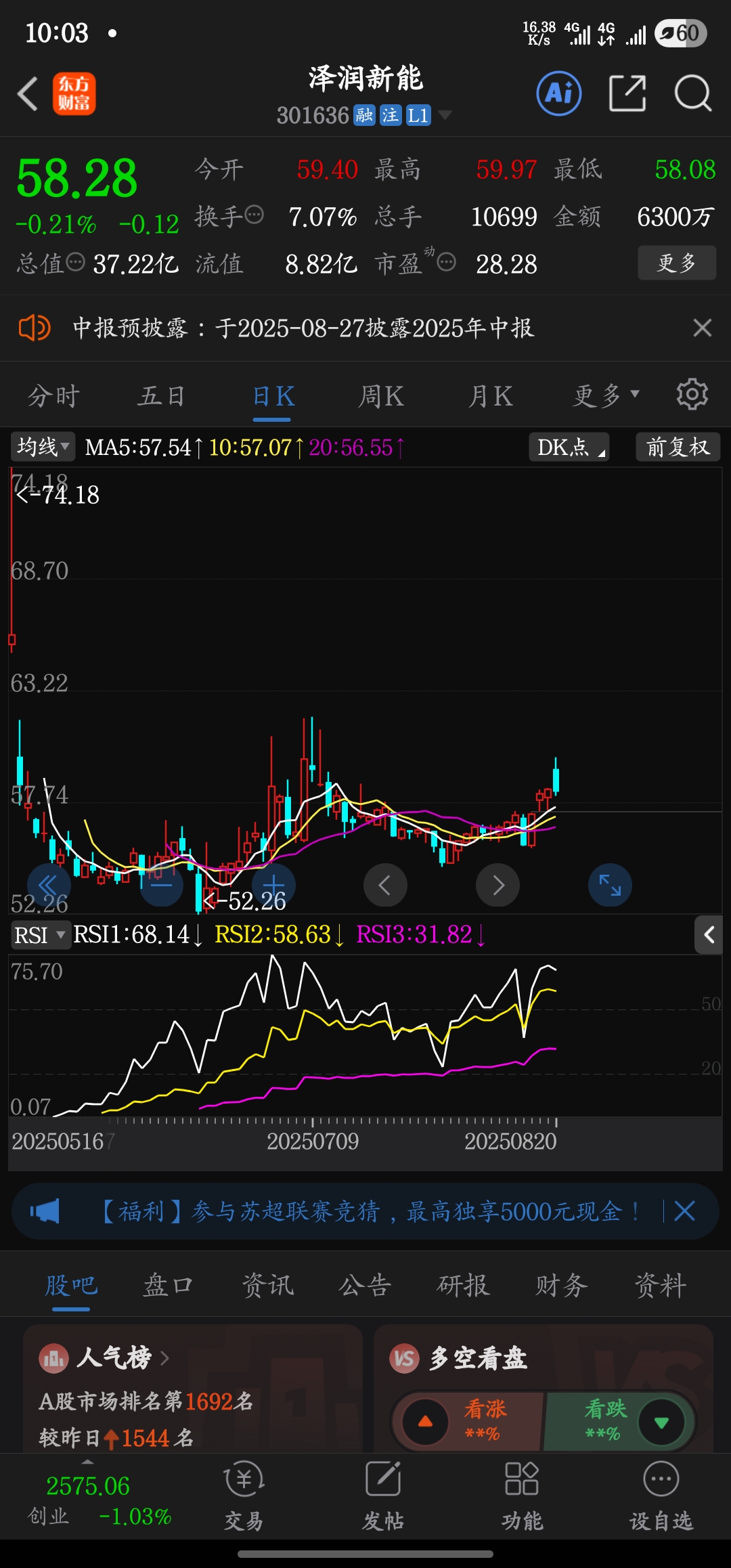
Task: Switch to the 月K chart tab
Action: coord(490,396)
